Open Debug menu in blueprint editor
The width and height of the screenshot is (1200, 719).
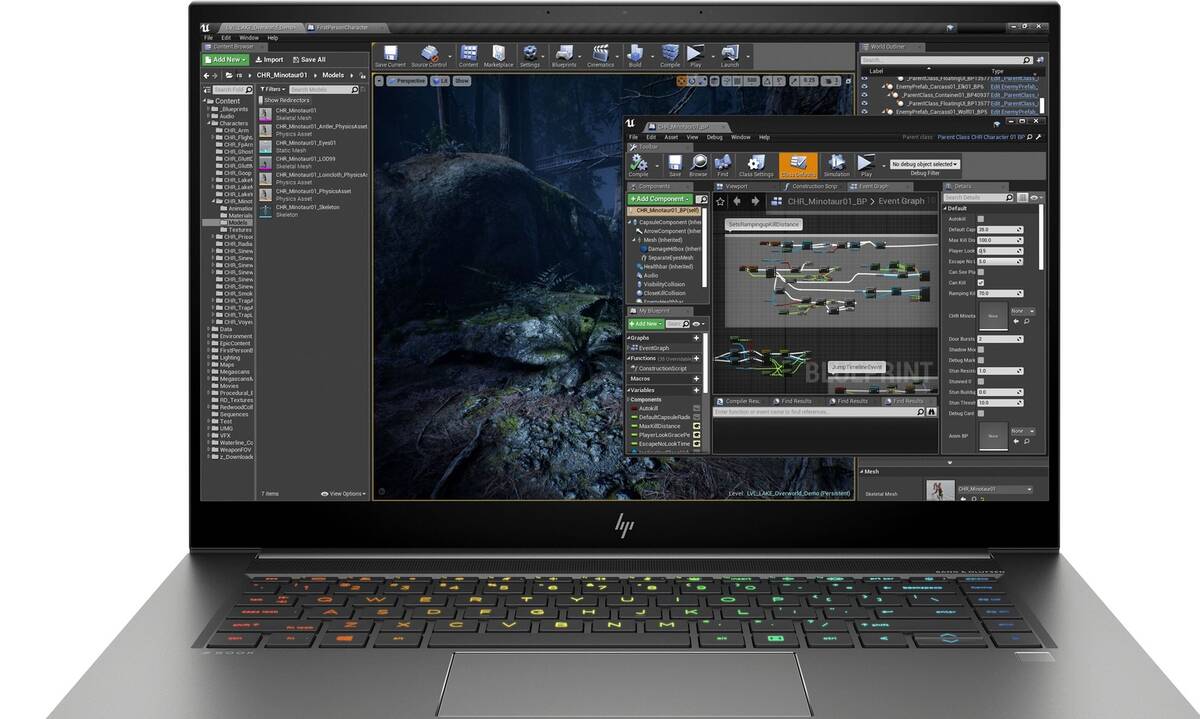pyautogui.click(x=714, y=137)
